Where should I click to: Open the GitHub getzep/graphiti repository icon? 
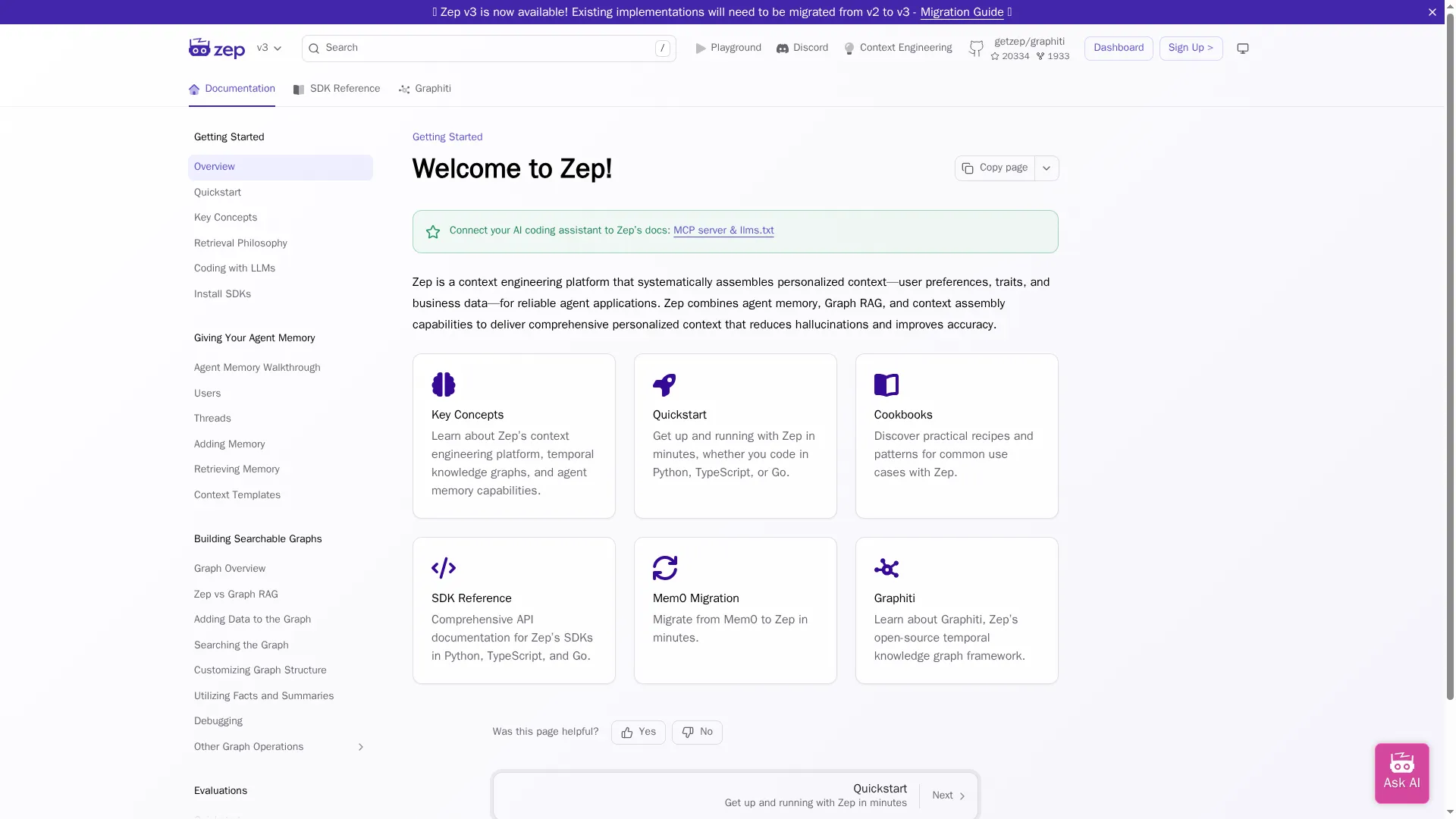pos(976,49)
